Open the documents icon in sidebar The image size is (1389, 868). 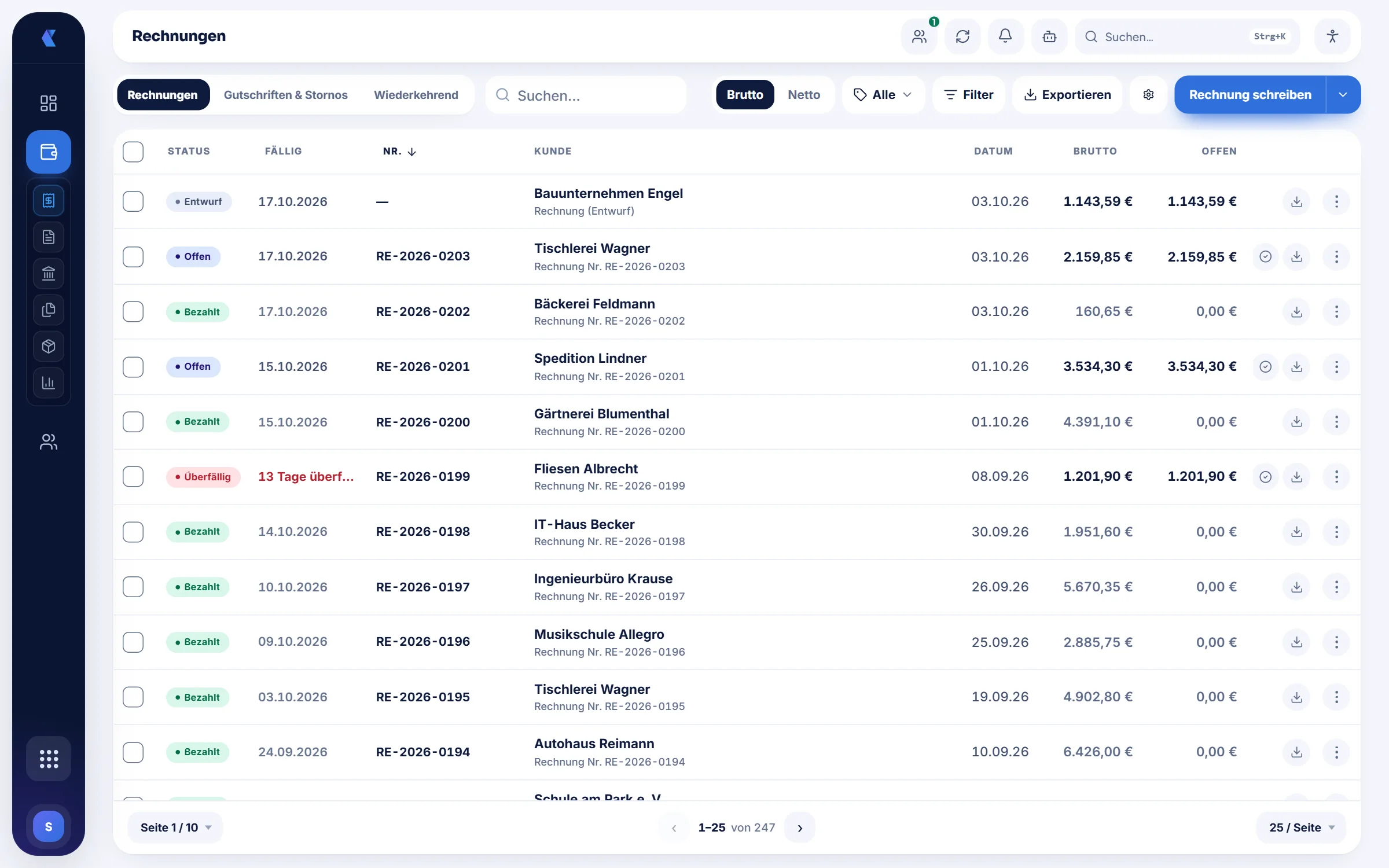[49, 237]
